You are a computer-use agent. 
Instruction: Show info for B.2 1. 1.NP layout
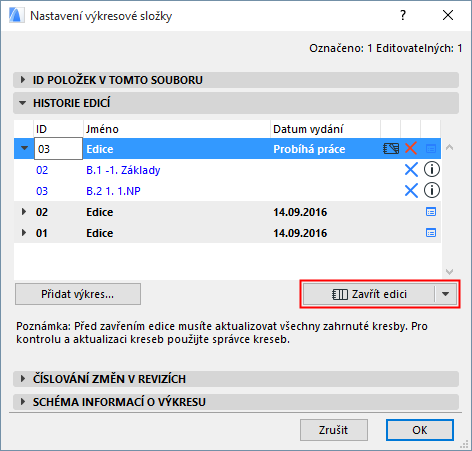(432, 190)
